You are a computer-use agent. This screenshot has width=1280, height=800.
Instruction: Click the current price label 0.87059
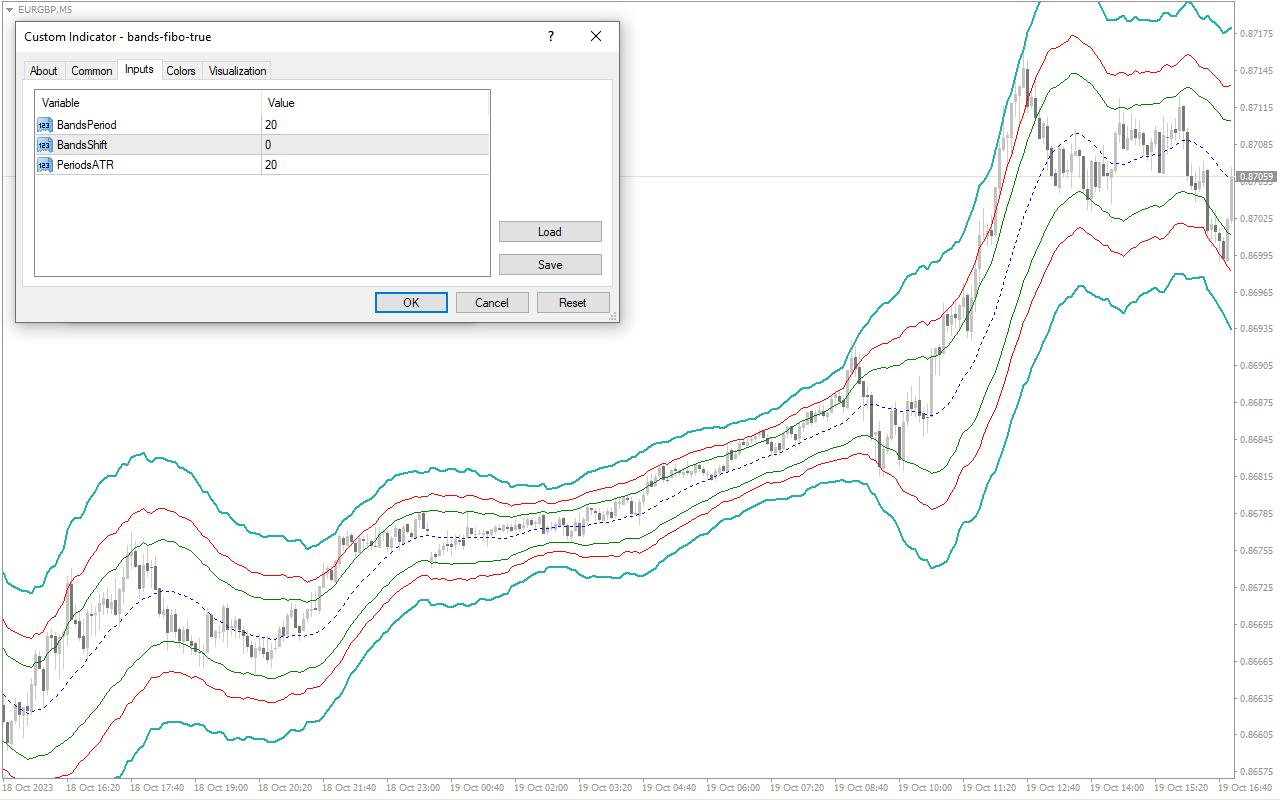coord(1257,177)
